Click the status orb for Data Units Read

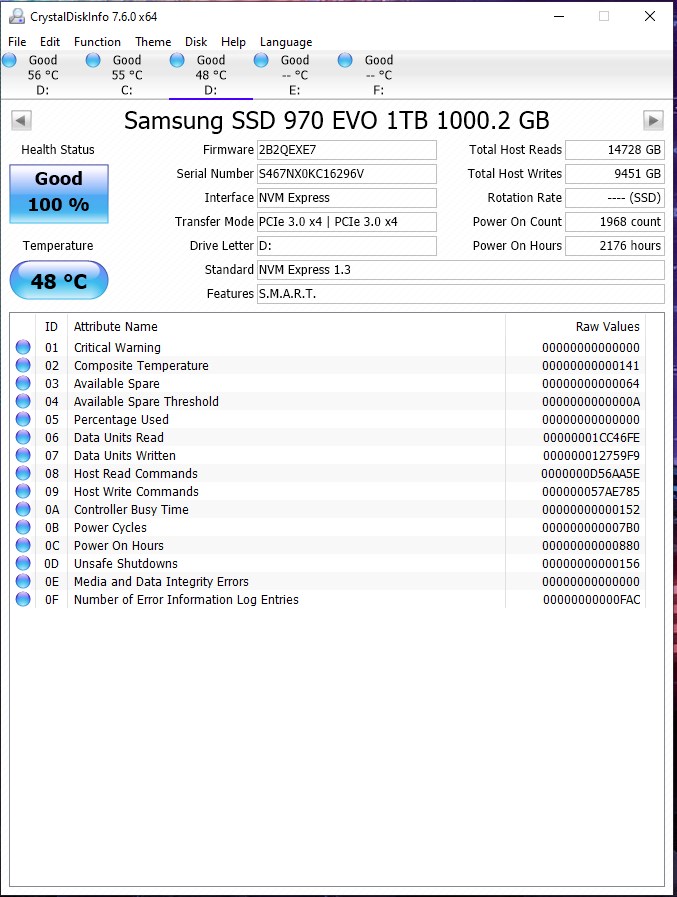click(23, 437)
